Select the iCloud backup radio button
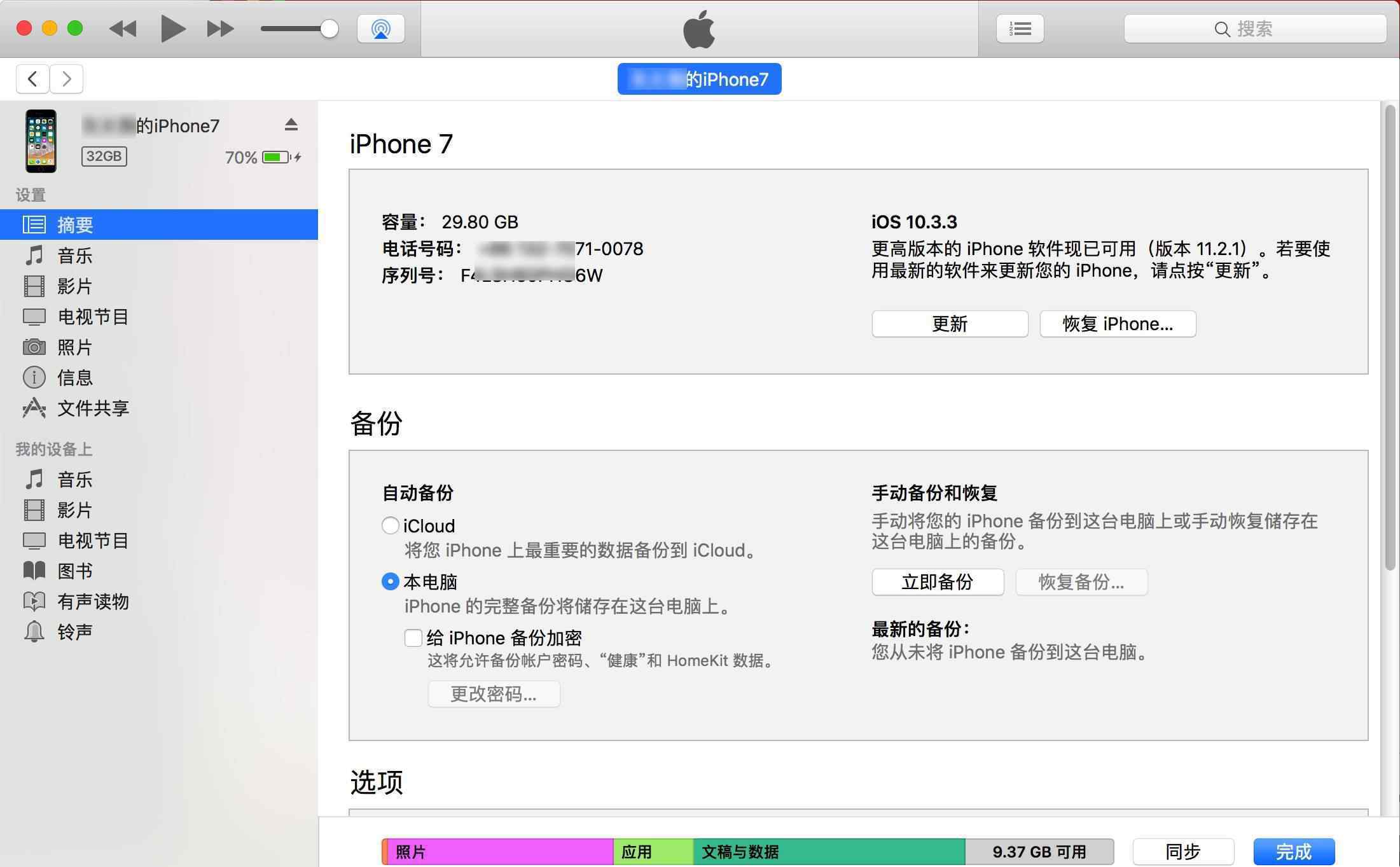Viewport: 1400px width, 867px height. click(390, 525)
